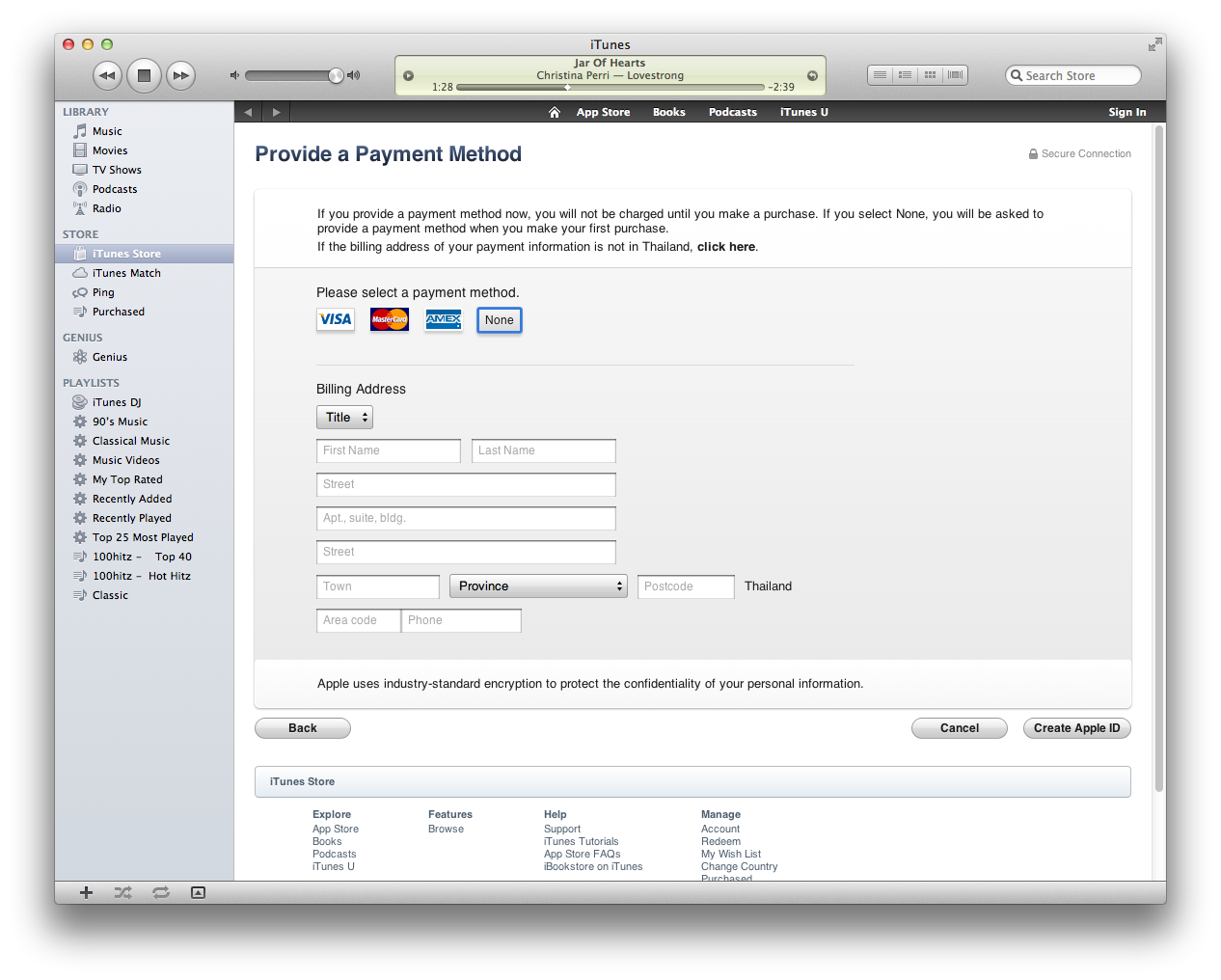Open the Books tab
1221x980 pixels.
[x=668, y=112]
